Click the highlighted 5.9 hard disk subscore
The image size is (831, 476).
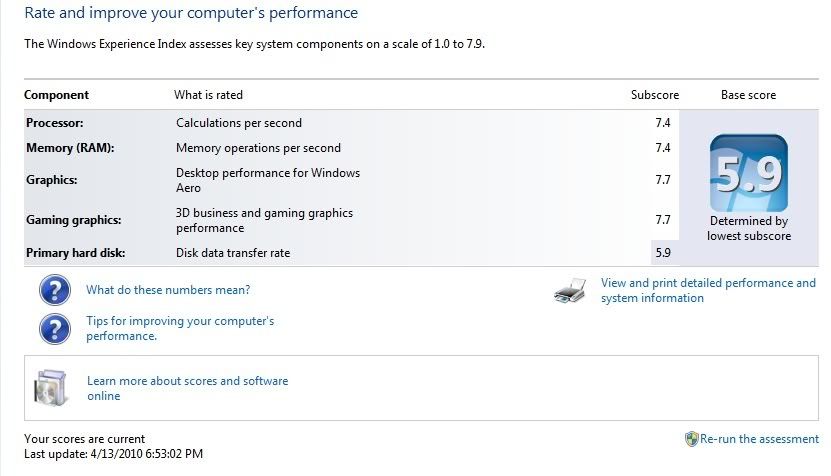coord(663,253)
